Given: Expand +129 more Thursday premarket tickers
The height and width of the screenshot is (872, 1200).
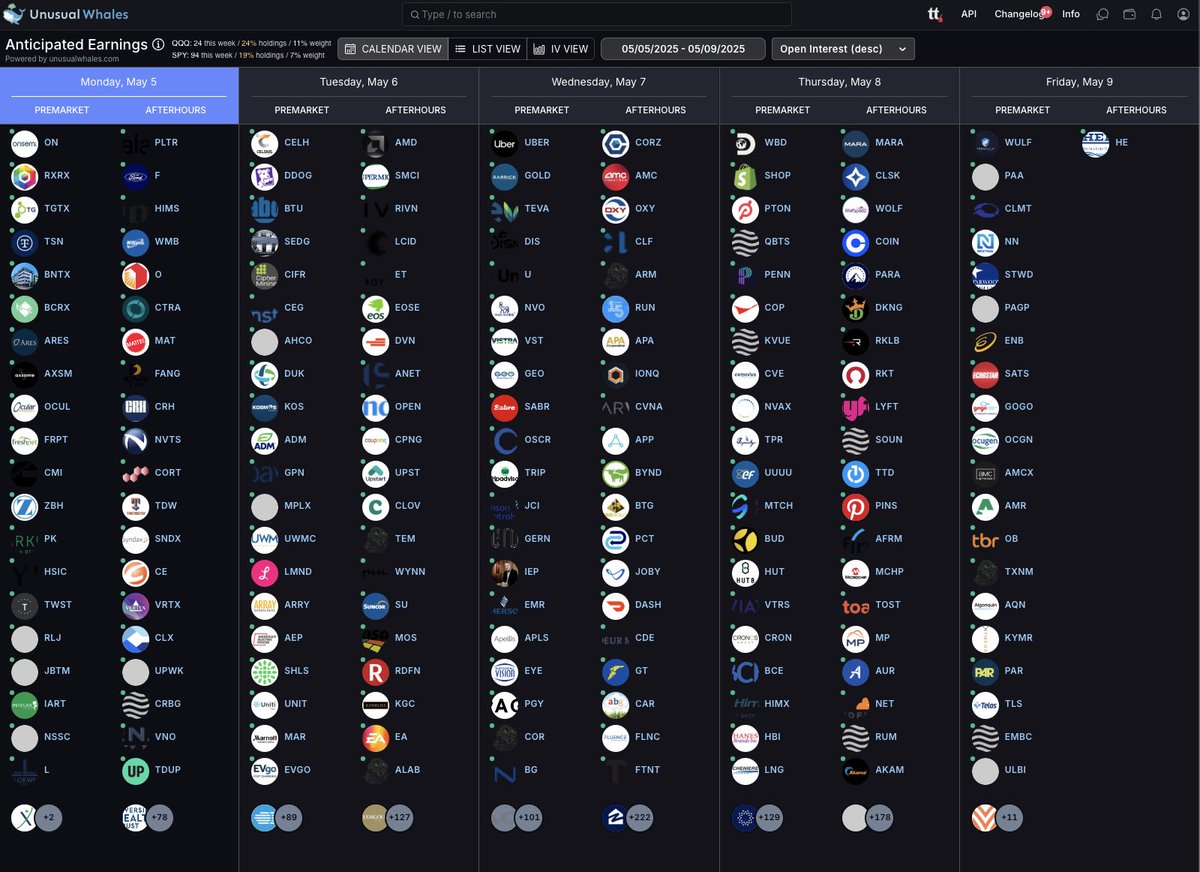Looking at the screenshot, I should (771, 818).
